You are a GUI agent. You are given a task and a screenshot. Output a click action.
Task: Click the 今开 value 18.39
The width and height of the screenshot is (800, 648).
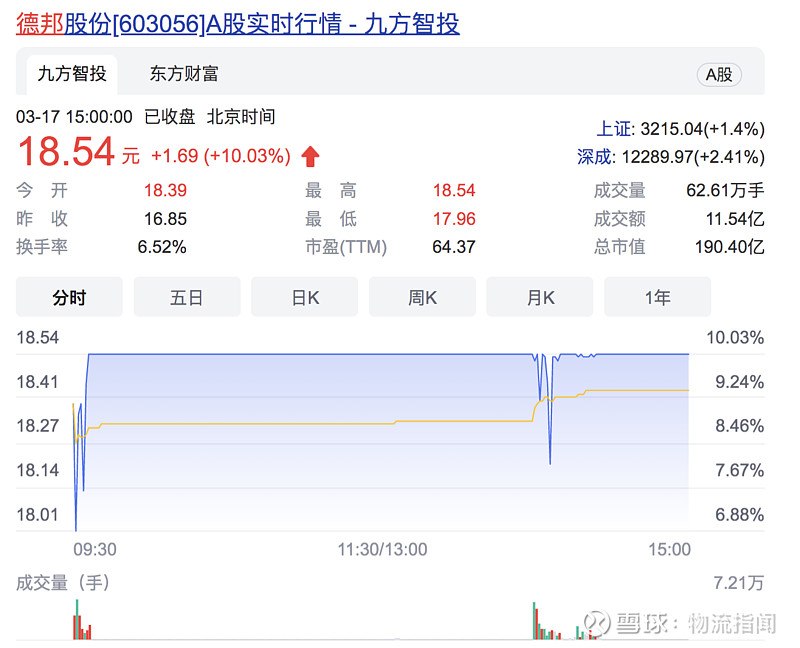click(165, 190)
